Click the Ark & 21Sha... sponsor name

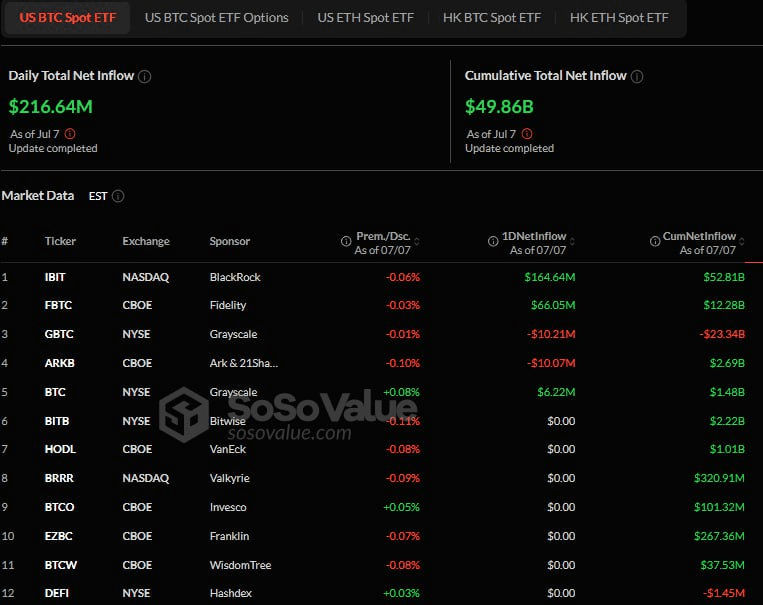(x=244, y=363)
